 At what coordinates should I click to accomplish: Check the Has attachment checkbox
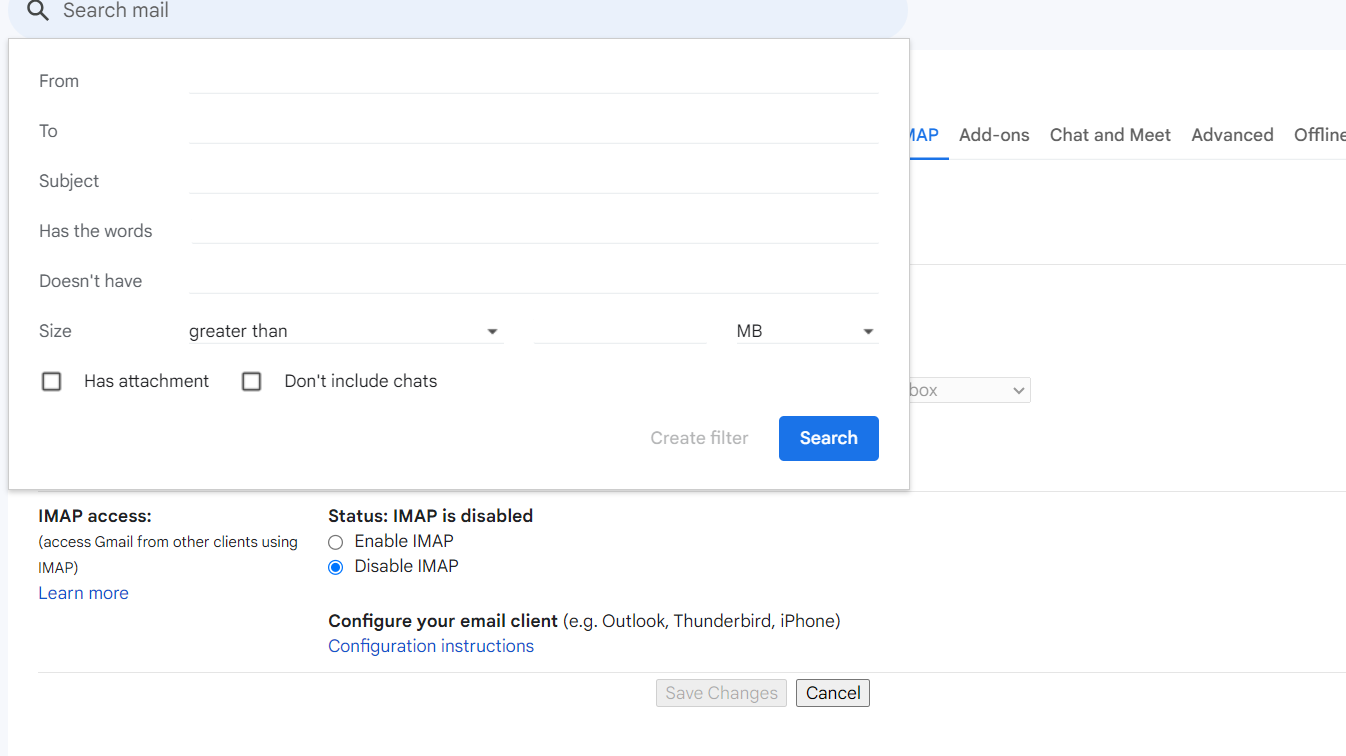pyautogui.click(x=52, y=381)
